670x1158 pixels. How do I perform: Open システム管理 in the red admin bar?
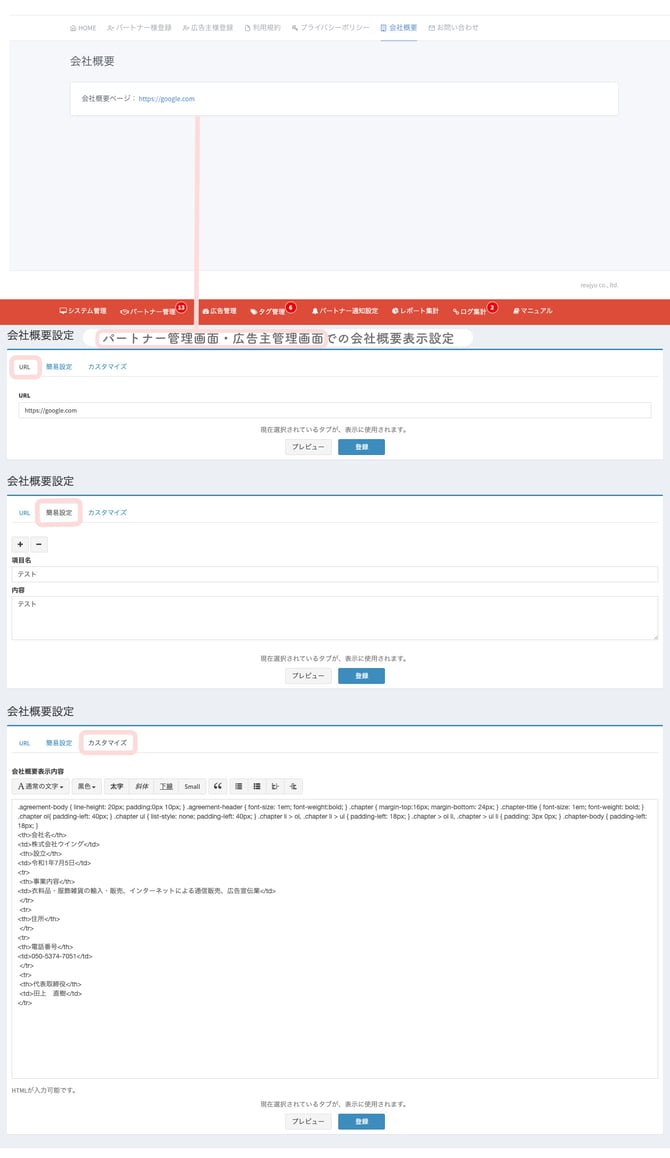click(x=83, y=311)
